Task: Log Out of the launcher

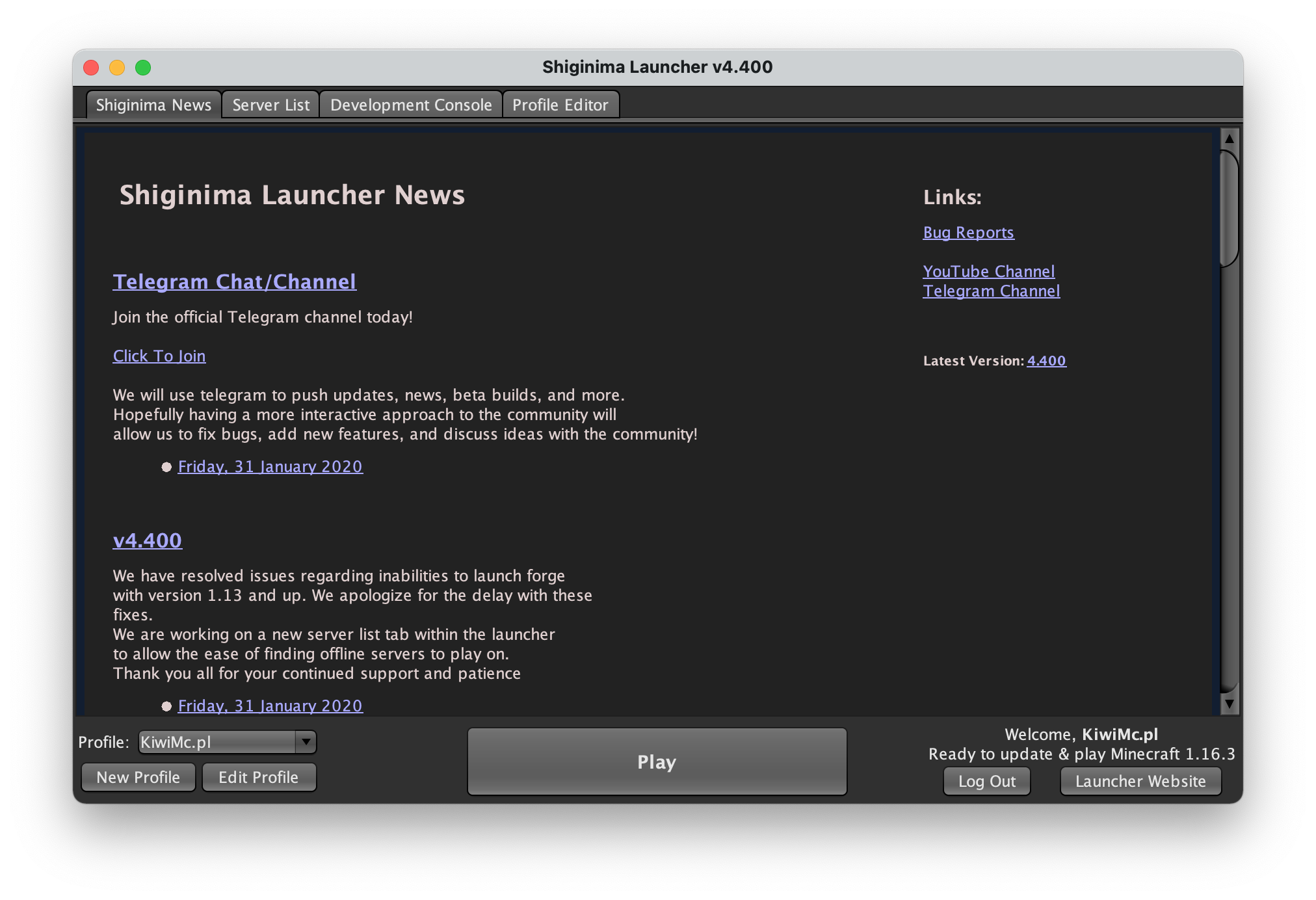Action: pos(986,781)
